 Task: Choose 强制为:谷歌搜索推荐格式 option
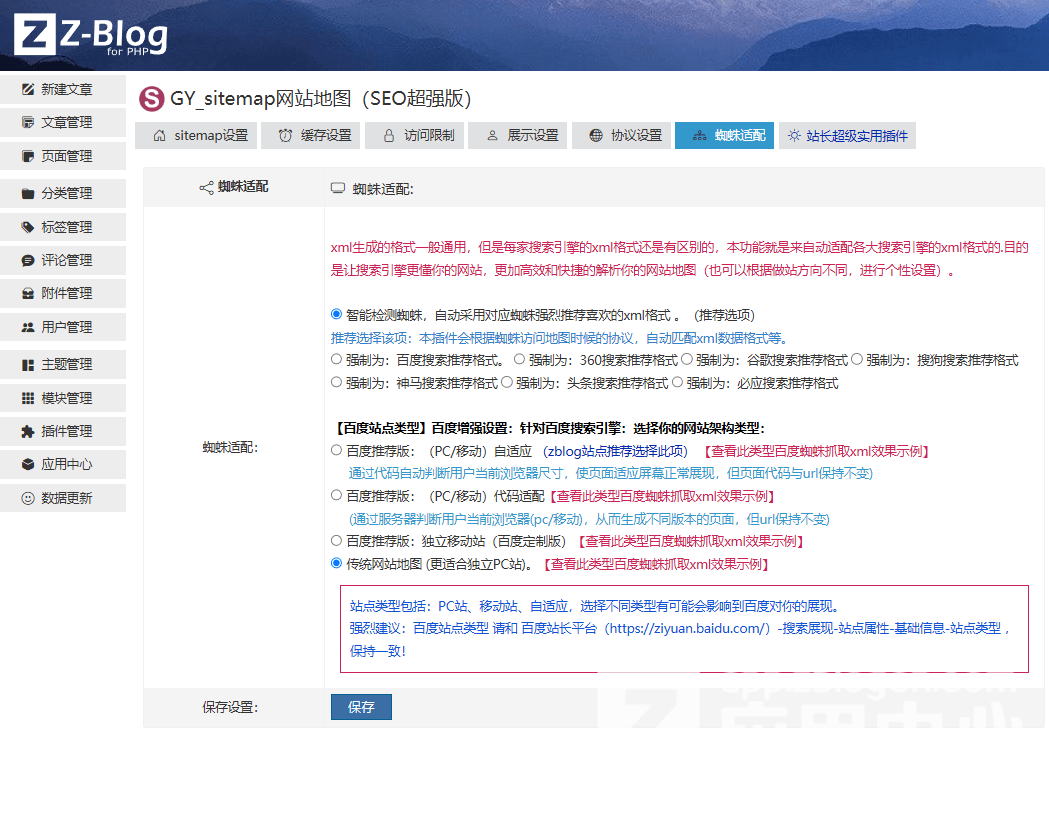coord(687,359)
